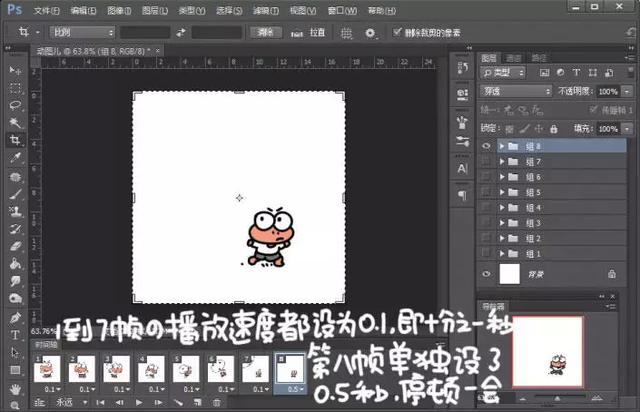The image size is (640, 412).
Task: Show the 组 3 layer group
Action: [486, 223]
